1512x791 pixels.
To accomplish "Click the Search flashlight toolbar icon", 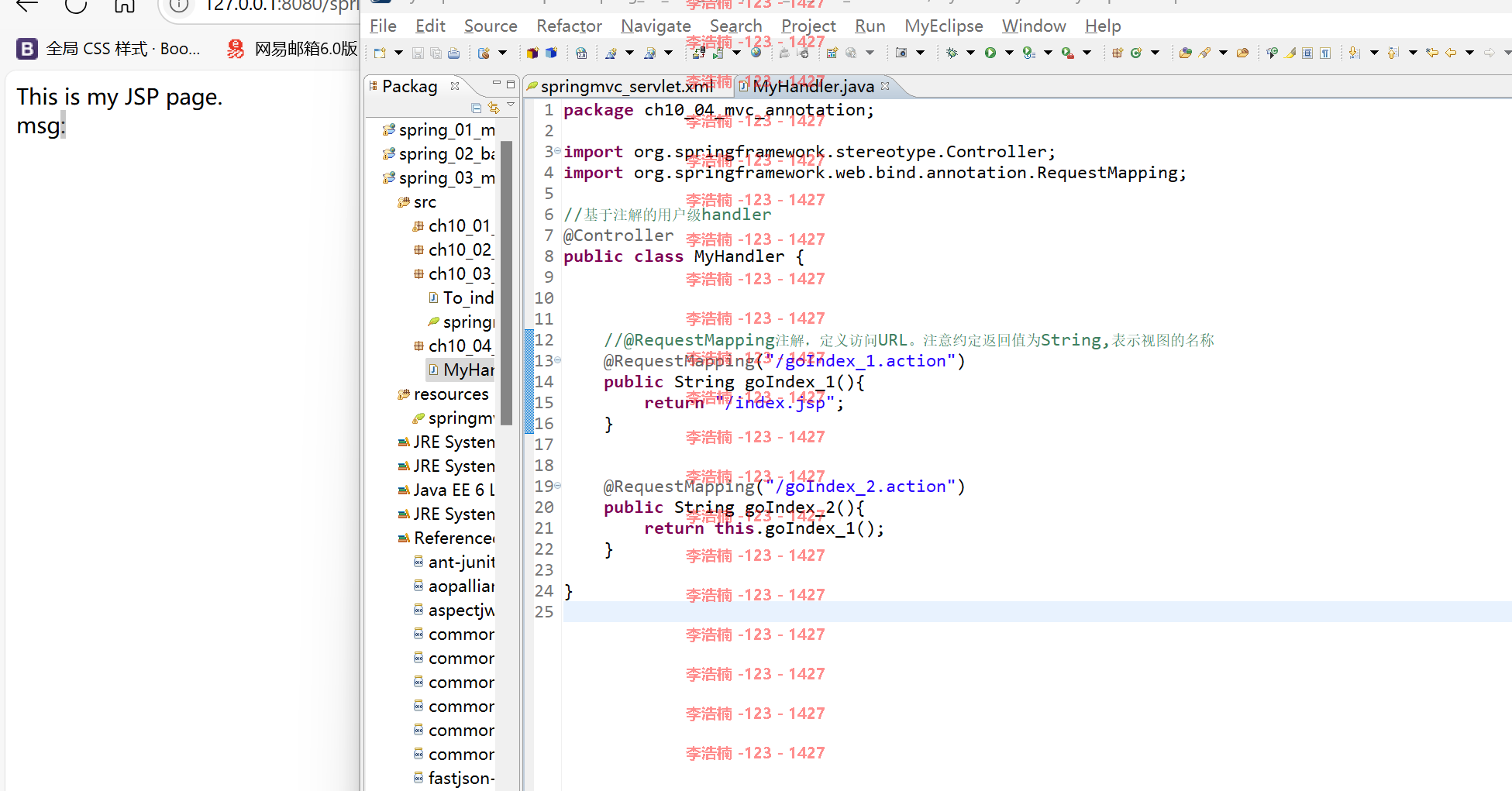I will click(x=1204, y=53).
